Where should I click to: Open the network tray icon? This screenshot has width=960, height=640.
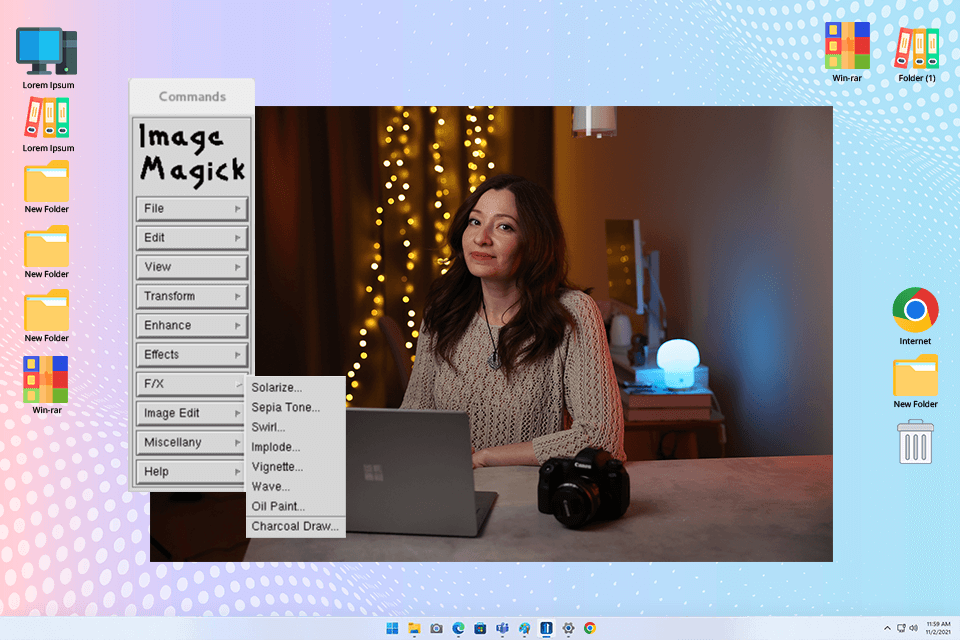[901, 628]
